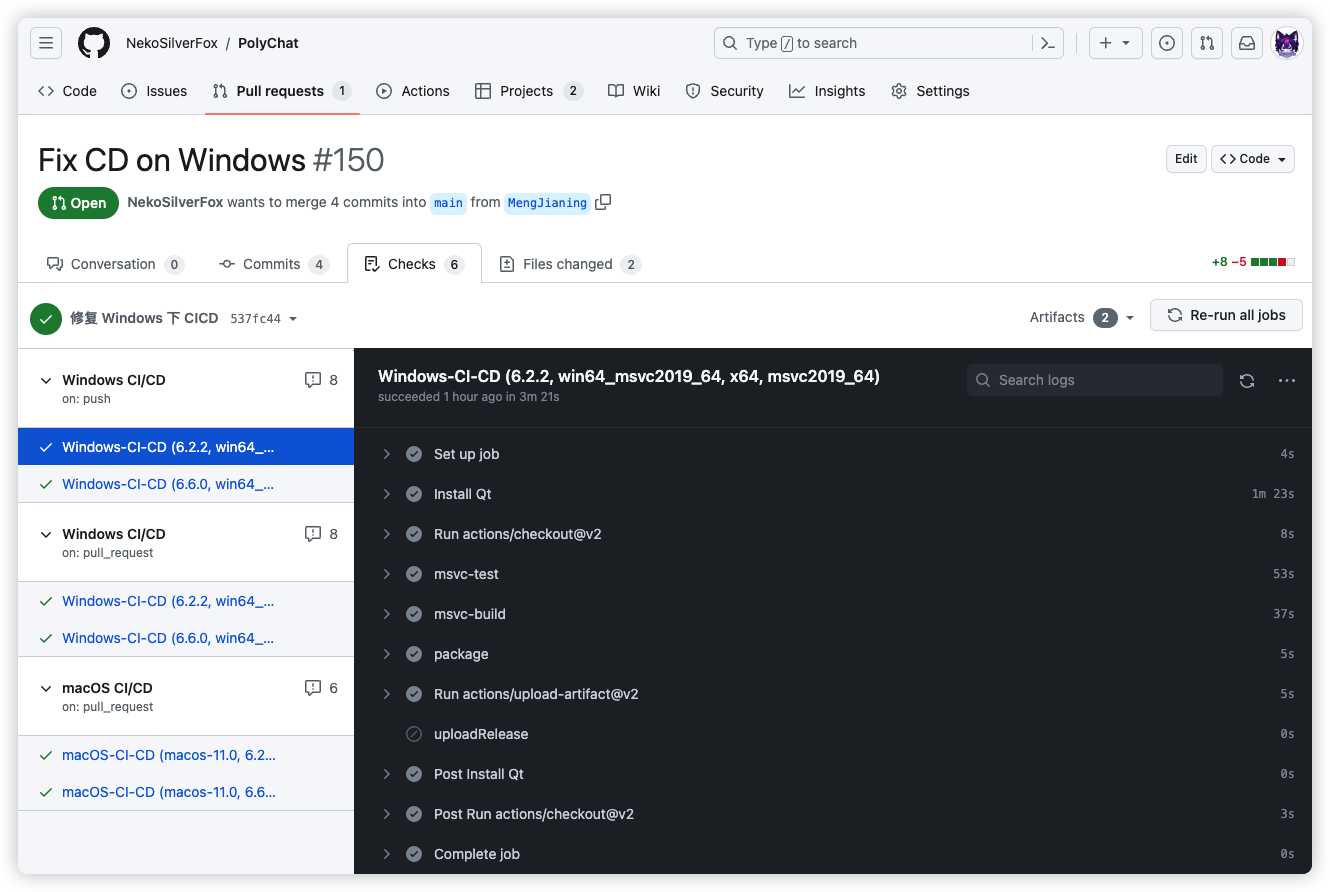Open the user avatar menu
Image resolution: width=1330 pixels, height=892 pixels.
(x=1287, y=43)
